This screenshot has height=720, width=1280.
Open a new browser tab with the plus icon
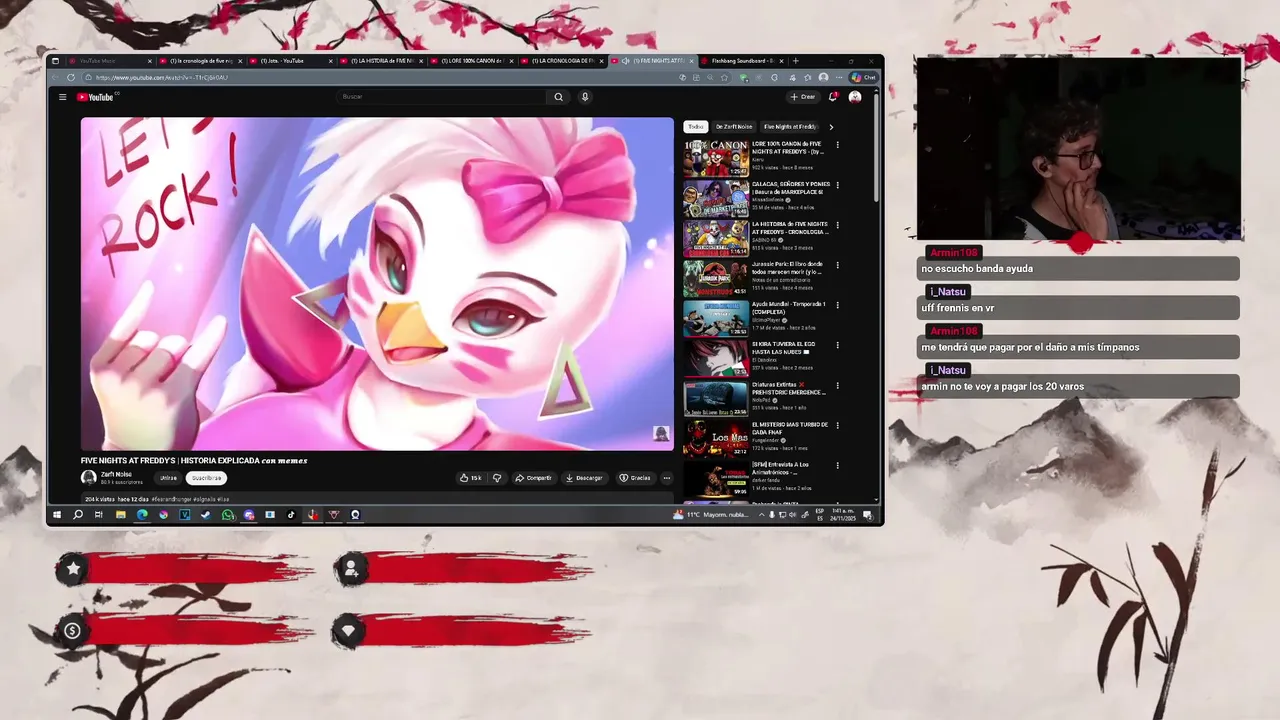pyautogui.click(x=796, y=61)
